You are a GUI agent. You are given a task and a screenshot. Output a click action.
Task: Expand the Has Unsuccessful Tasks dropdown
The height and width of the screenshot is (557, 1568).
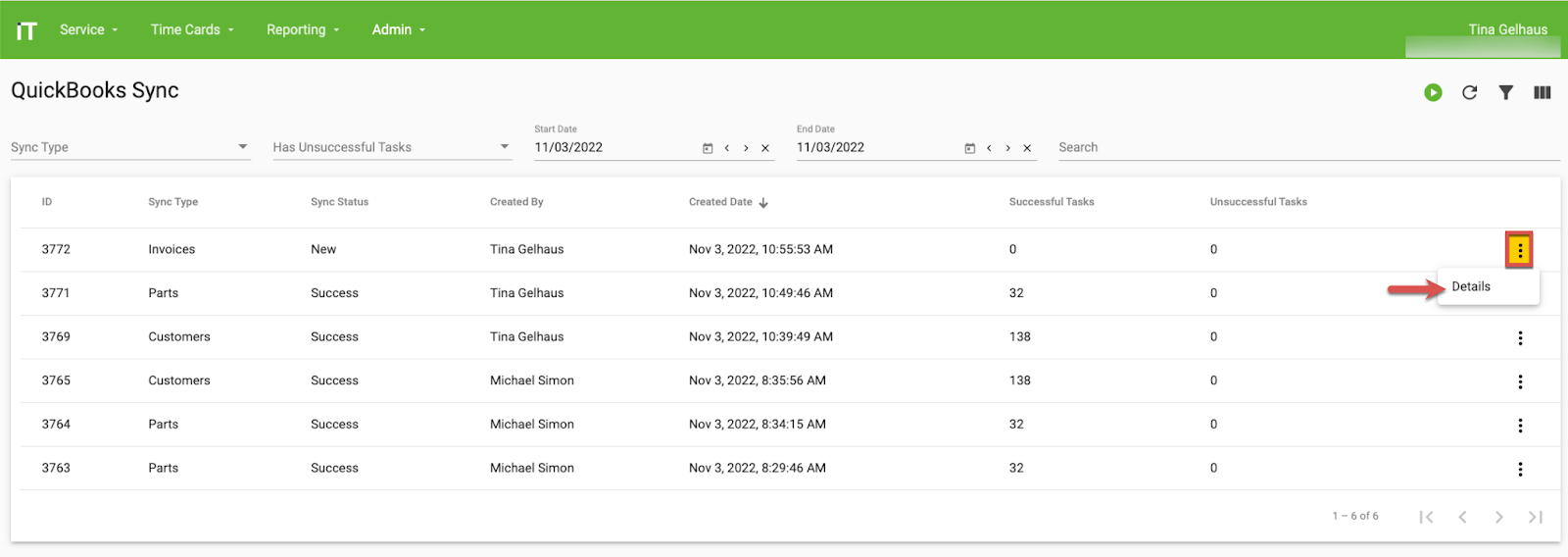click(x=505, y=147)
